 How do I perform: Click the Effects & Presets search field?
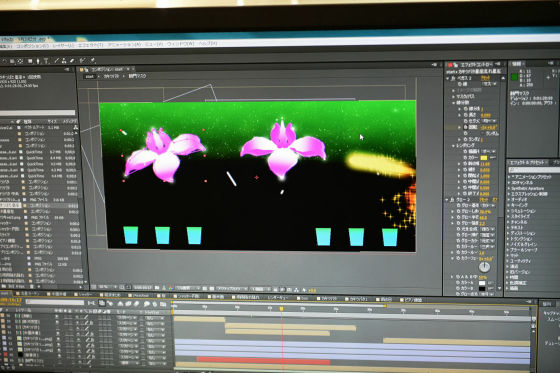pyautogui.click(x=535, y=170)
